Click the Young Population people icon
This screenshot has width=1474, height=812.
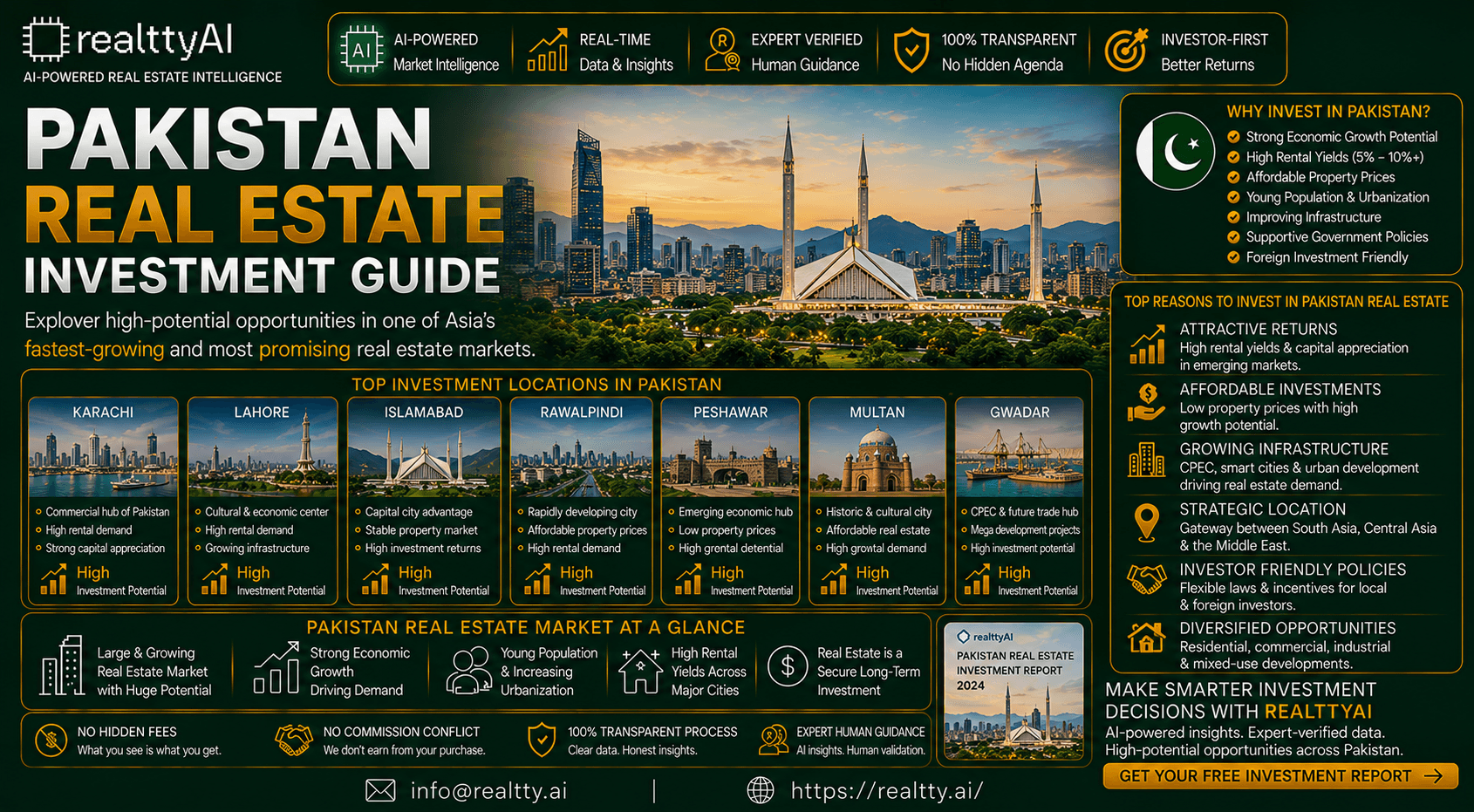point(469,670)
